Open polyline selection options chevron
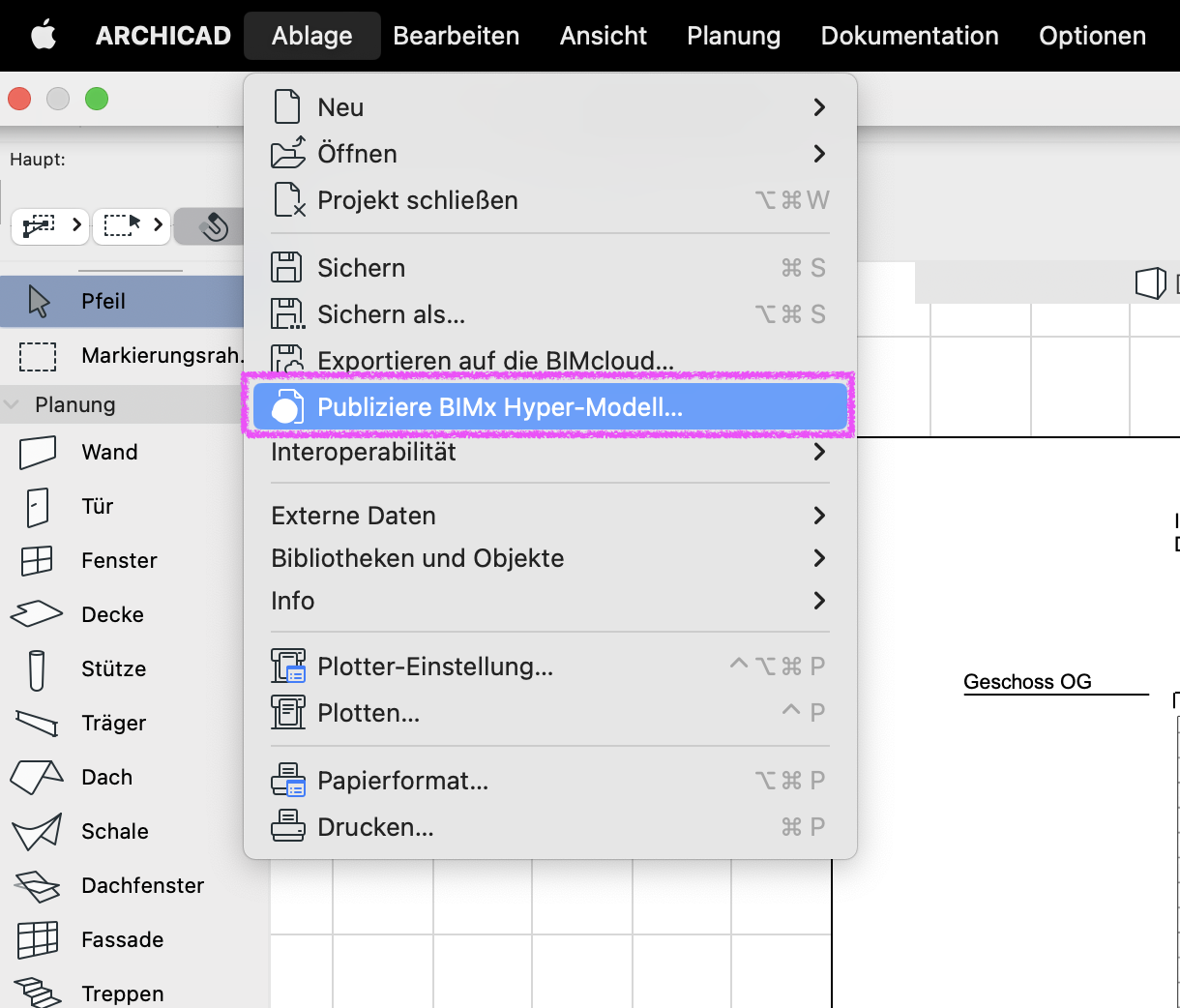1180x1008 pixels. point(76,225)
